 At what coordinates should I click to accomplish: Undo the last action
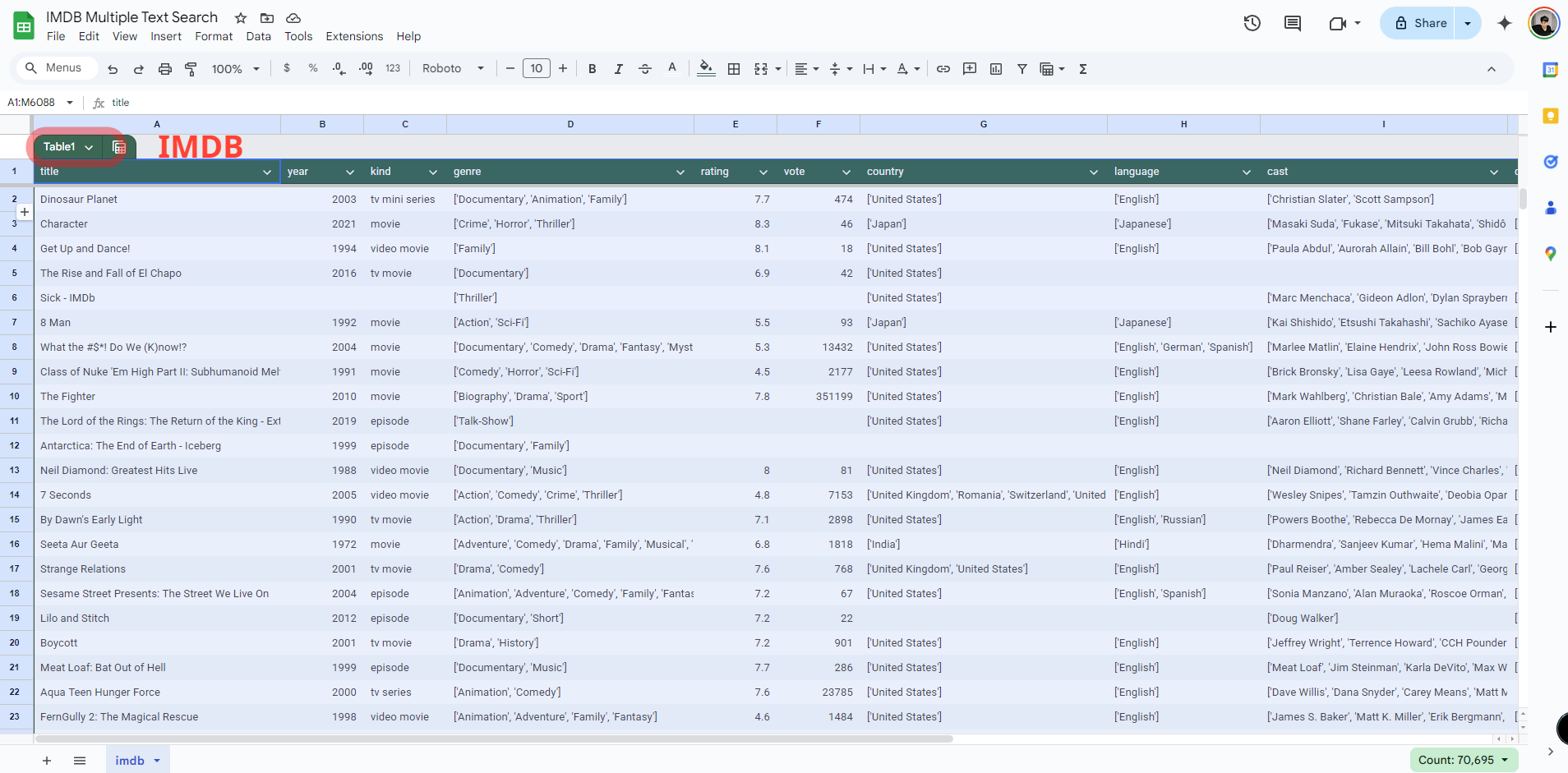pos(113,69)
